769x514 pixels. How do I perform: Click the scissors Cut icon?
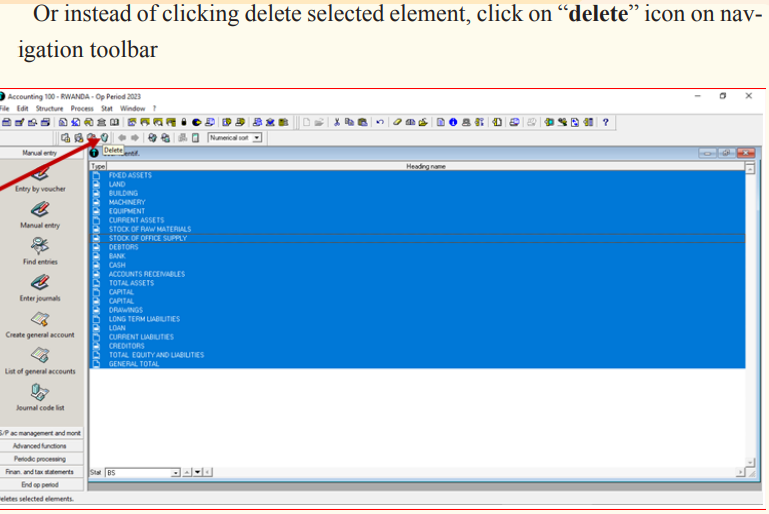coord(337,122)
